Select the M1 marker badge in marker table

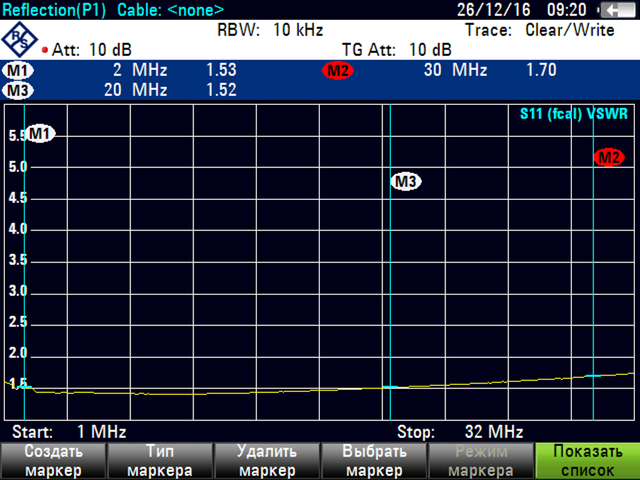[18, 71]
